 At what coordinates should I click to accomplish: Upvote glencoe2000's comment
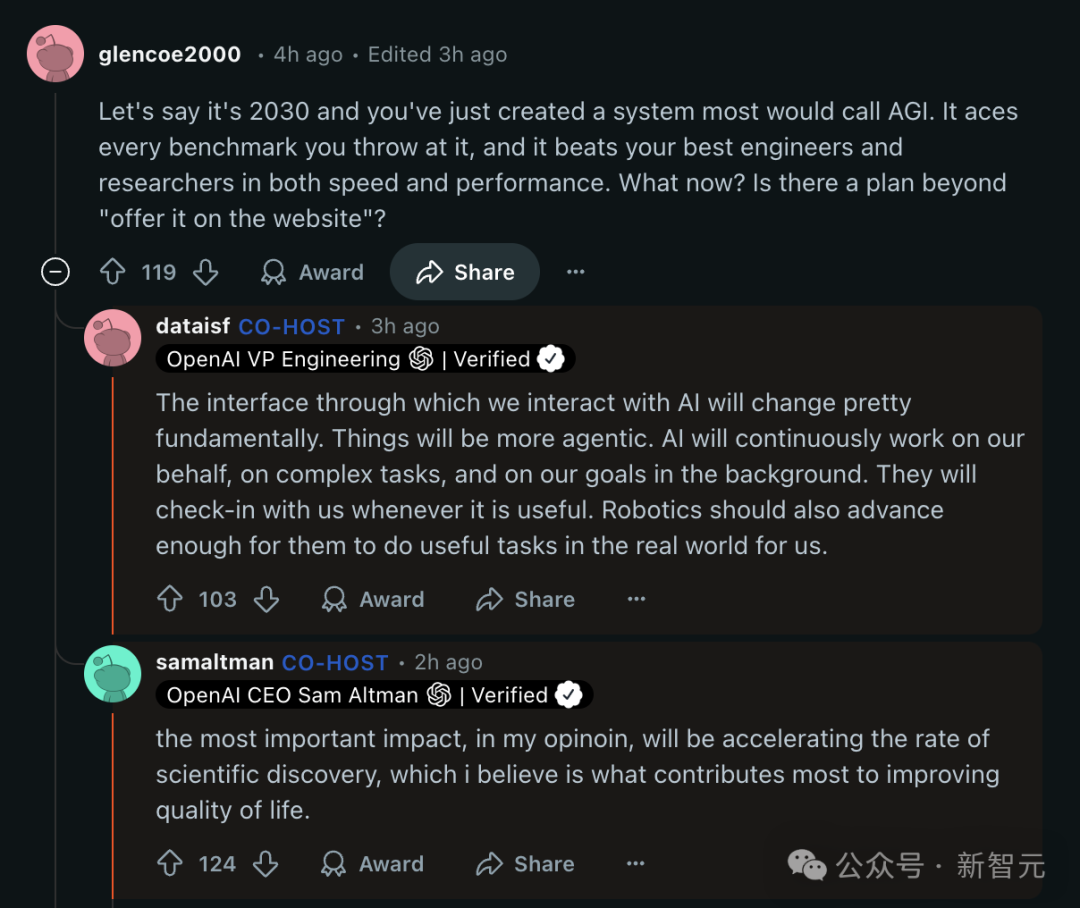[x=112, y=272]
